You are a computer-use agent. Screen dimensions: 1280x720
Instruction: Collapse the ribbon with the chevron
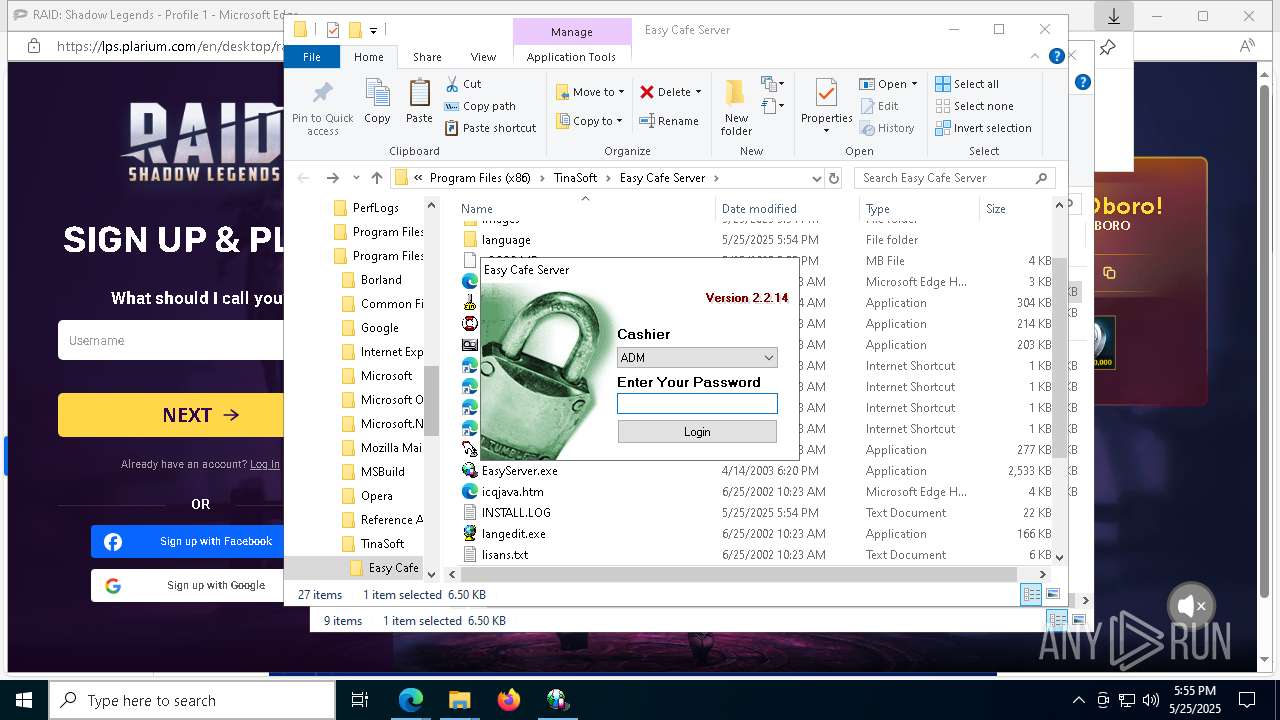(1037, 57)
